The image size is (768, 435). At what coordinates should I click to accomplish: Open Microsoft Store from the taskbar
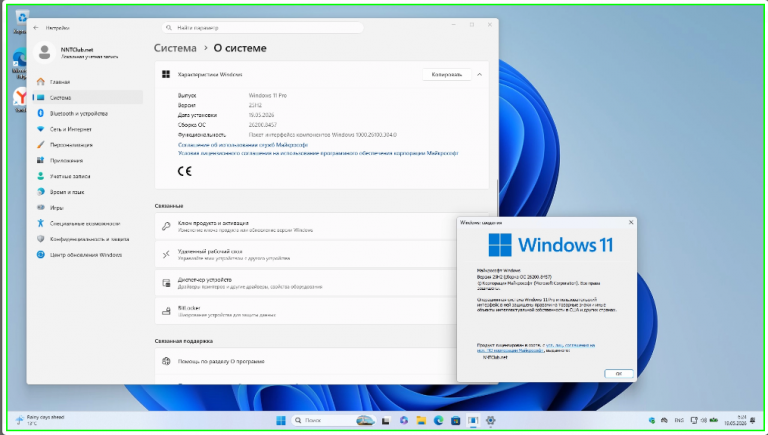point(456,420)
